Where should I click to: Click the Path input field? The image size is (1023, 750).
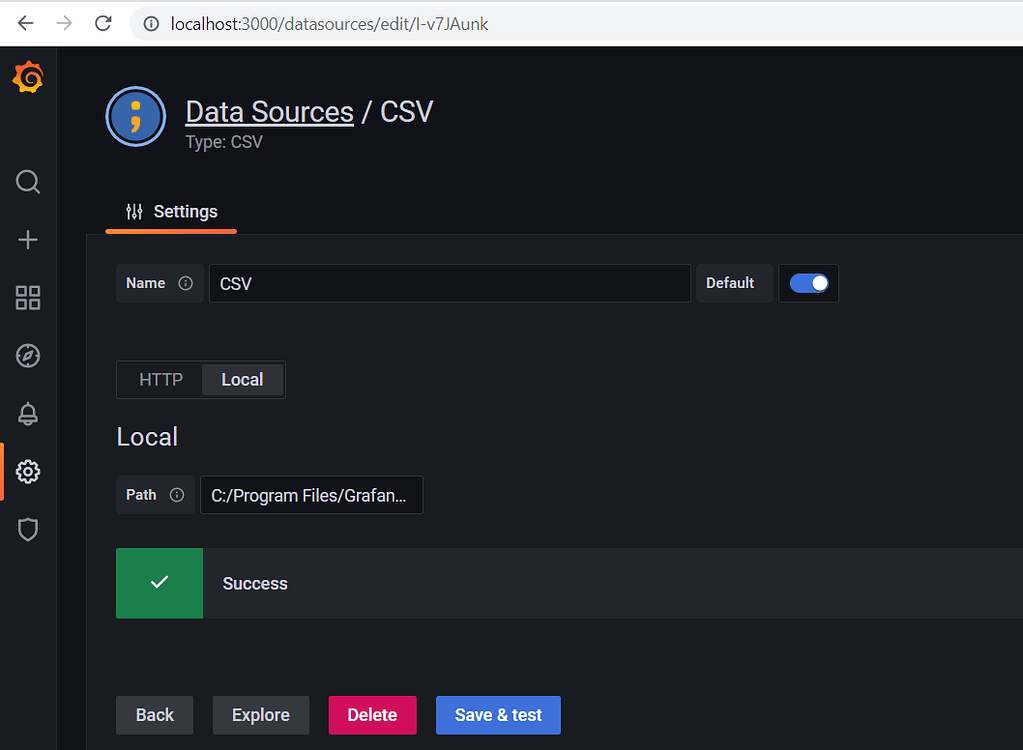pyautogui.click(x=311, y=495)
